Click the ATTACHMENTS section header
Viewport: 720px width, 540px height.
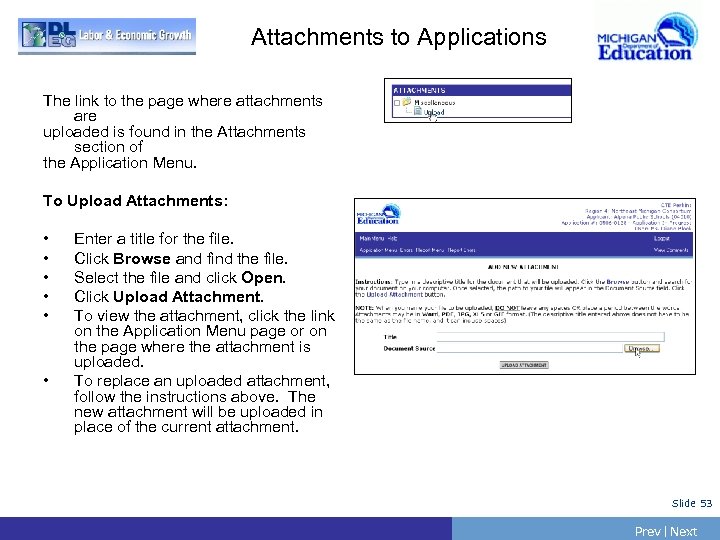point(481,90)
